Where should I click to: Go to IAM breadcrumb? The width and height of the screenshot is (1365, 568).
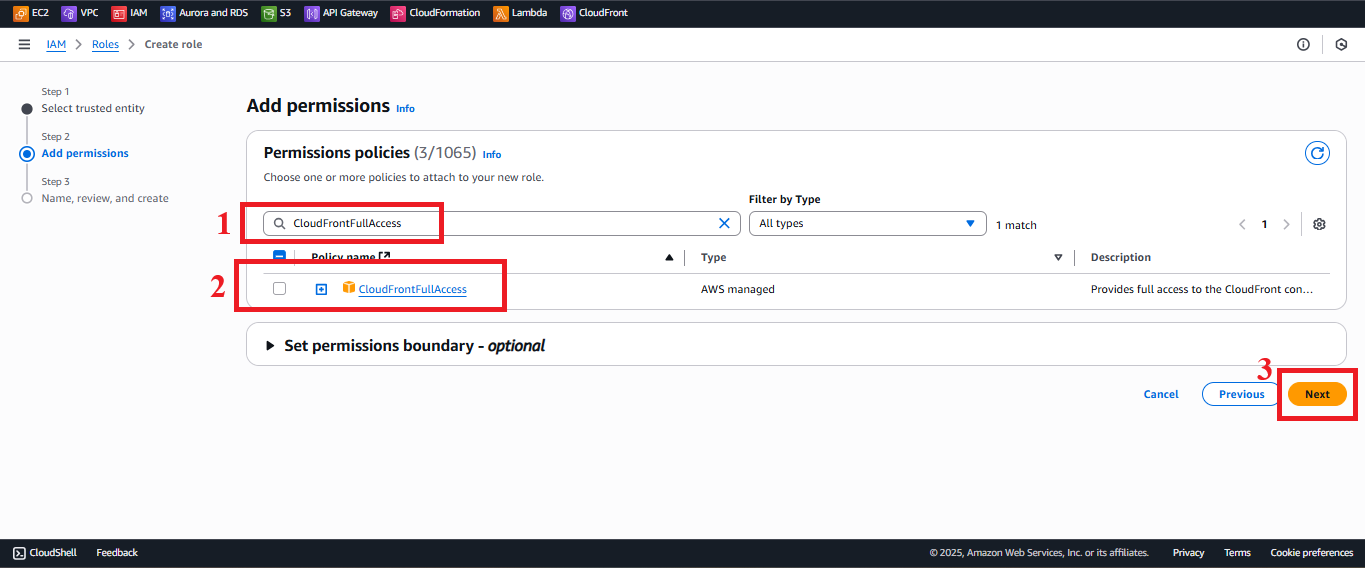coord(56,44)
